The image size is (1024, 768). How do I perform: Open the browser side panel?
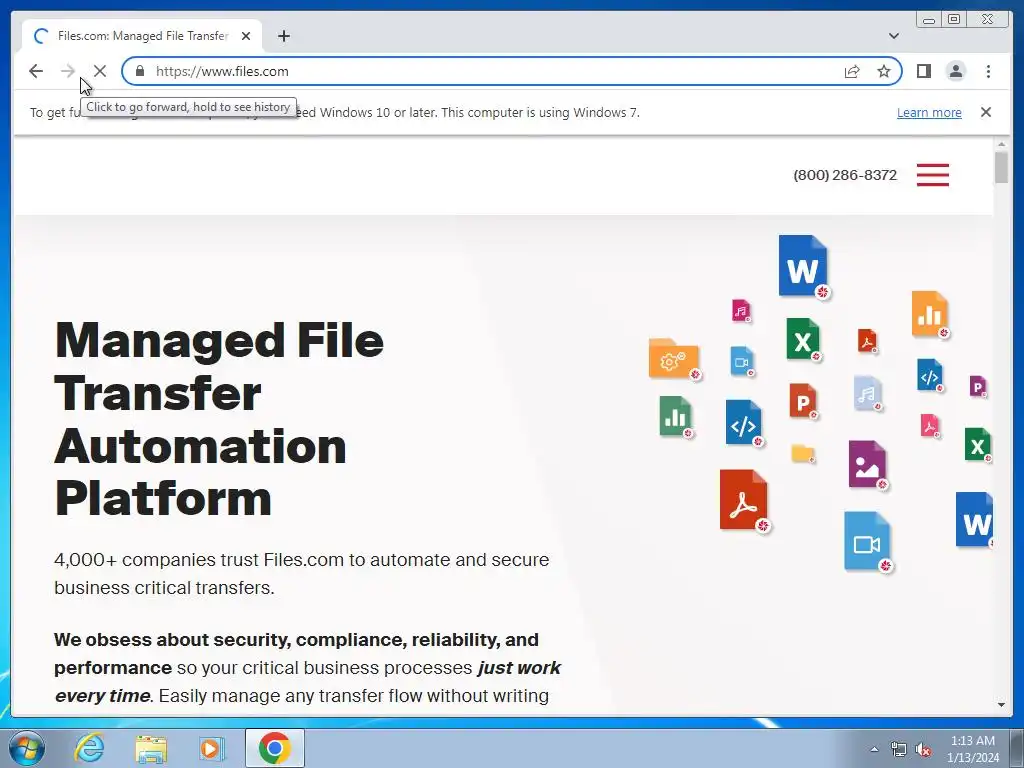[x=923, y=71]
